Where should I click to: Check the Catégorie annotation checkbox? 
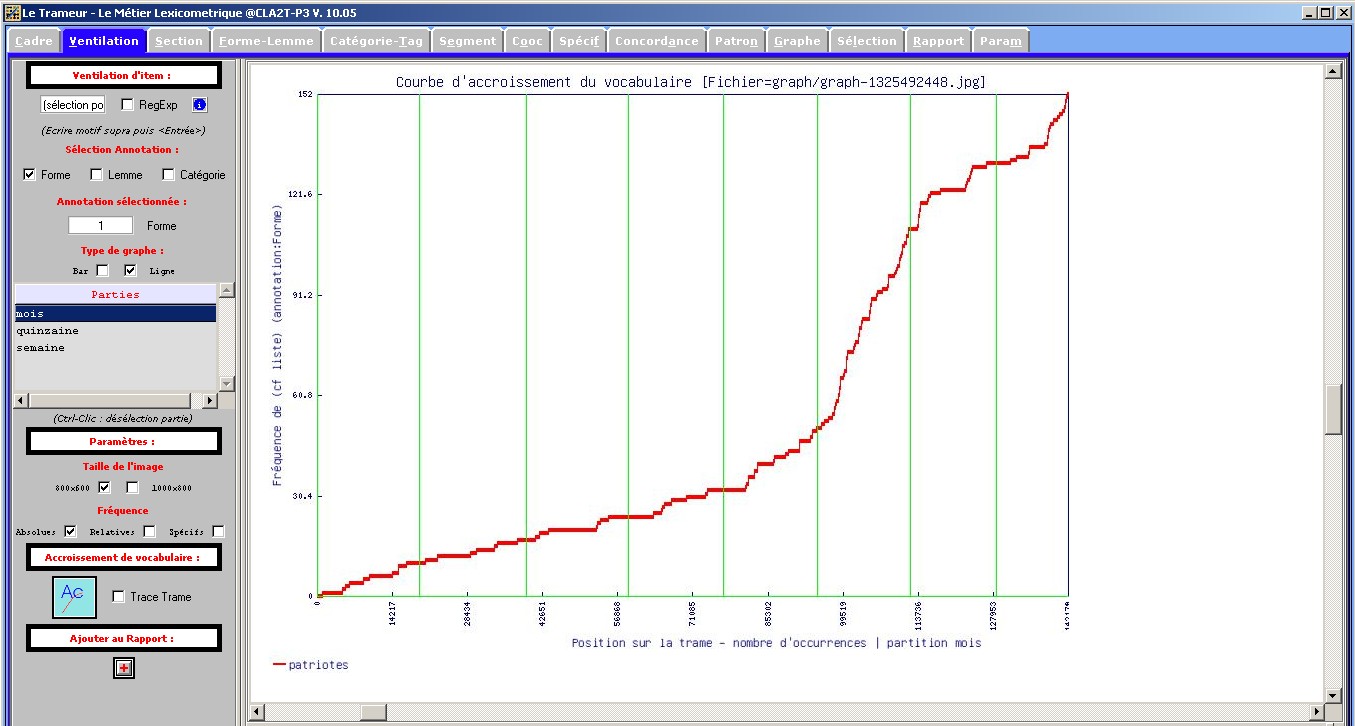168,174
